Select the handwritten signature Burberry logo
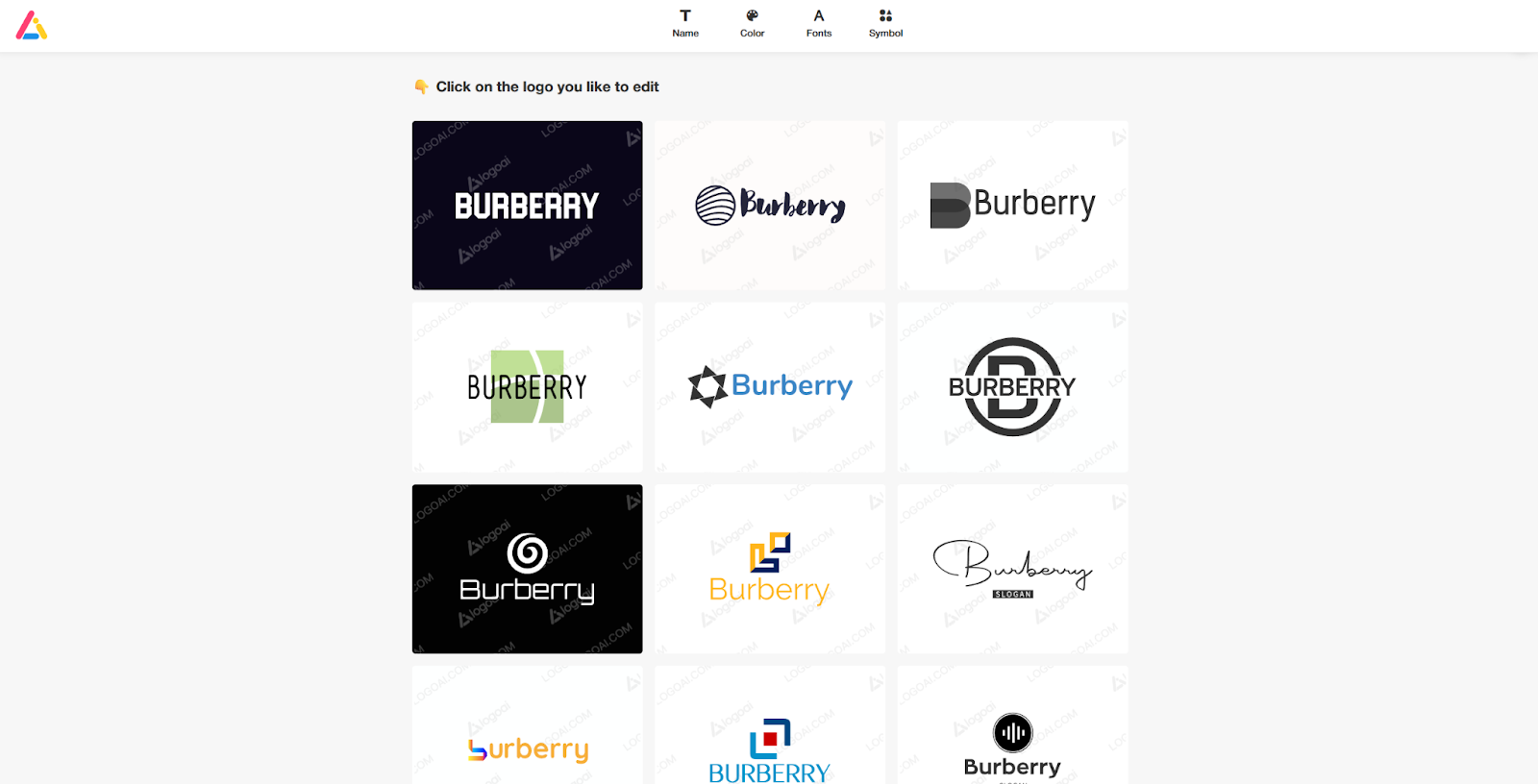Image resolution: width=1538 pixels, height=784 pixels. [x=1013, y=569]
